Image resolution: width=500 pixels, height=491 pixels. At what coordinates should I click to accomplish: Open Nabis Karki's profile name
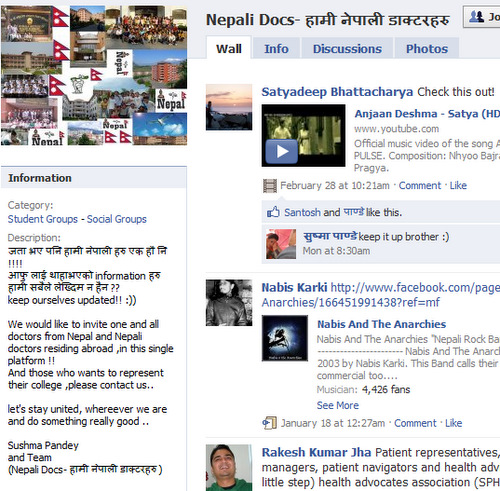[294, 287]
